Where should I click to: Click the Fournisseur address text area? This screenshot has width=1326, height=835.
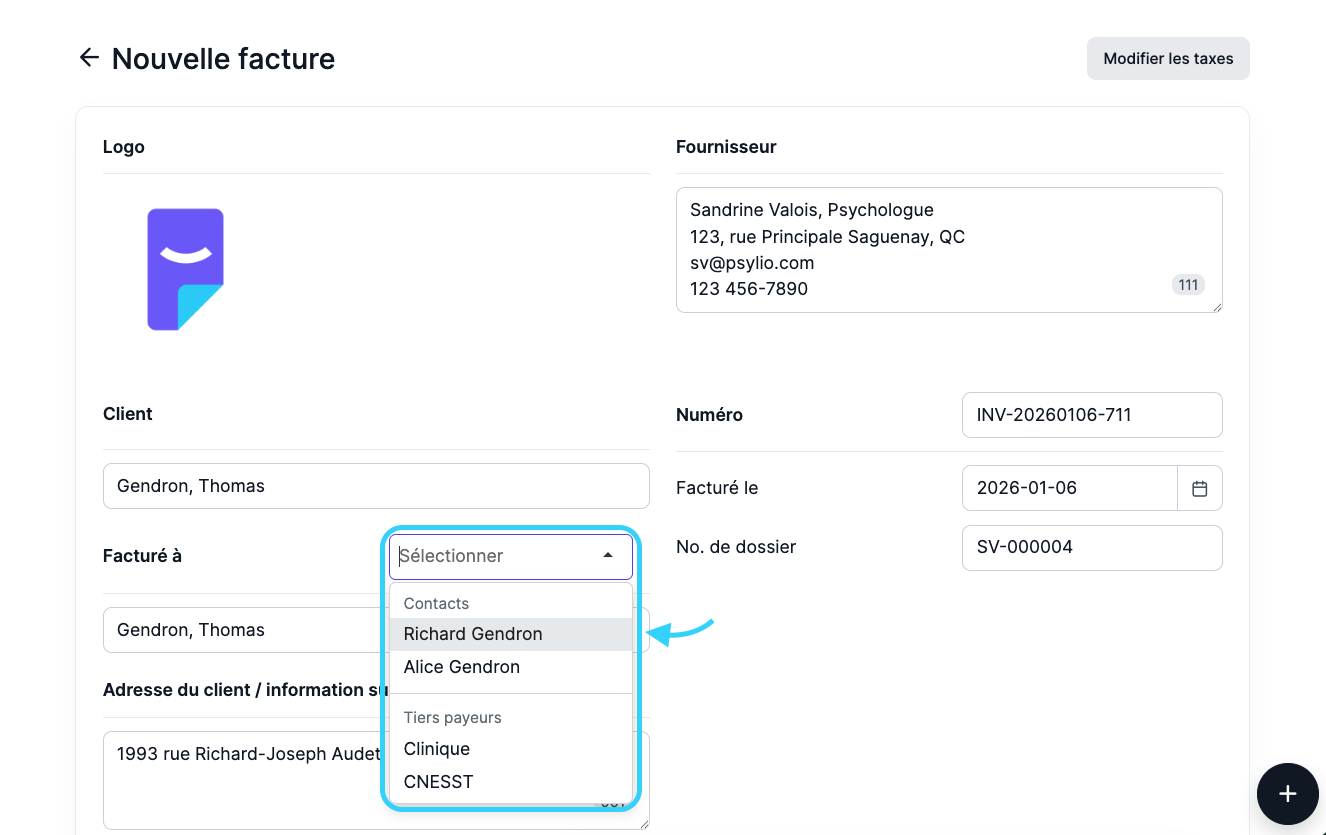(x=920, y=250)
